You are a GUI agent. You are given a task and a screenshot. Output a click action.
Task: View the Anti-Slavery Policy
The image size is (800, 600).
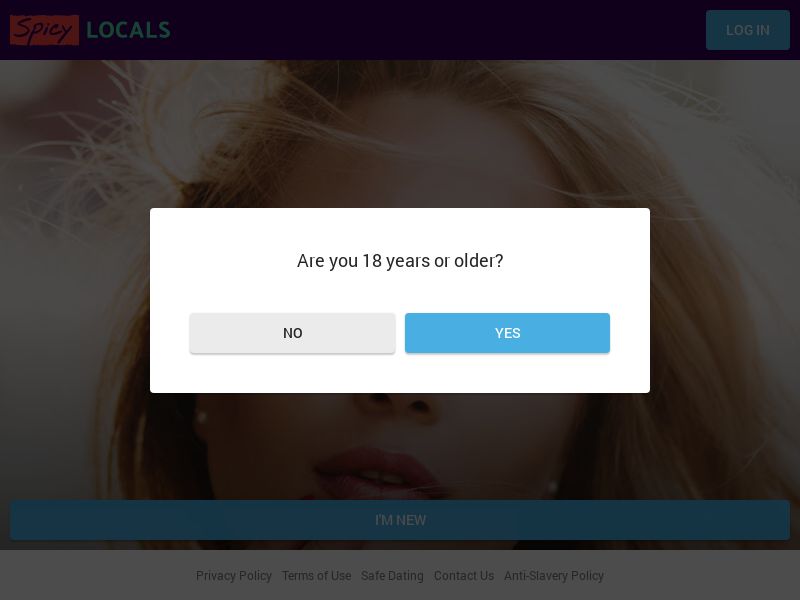coord(554,576)
